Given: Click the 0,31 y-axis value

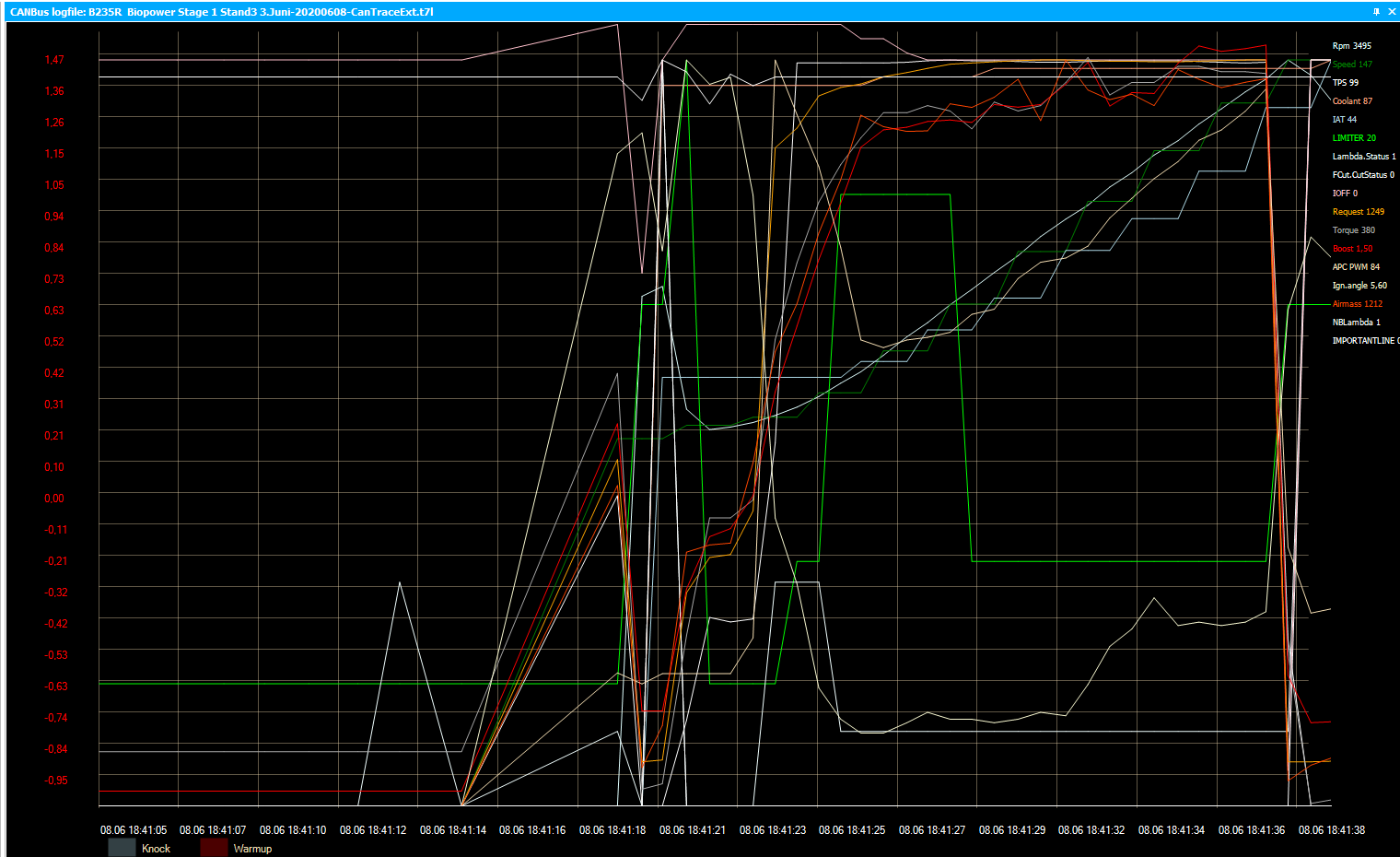Looking at the screenshot, I should pos(54,405).
